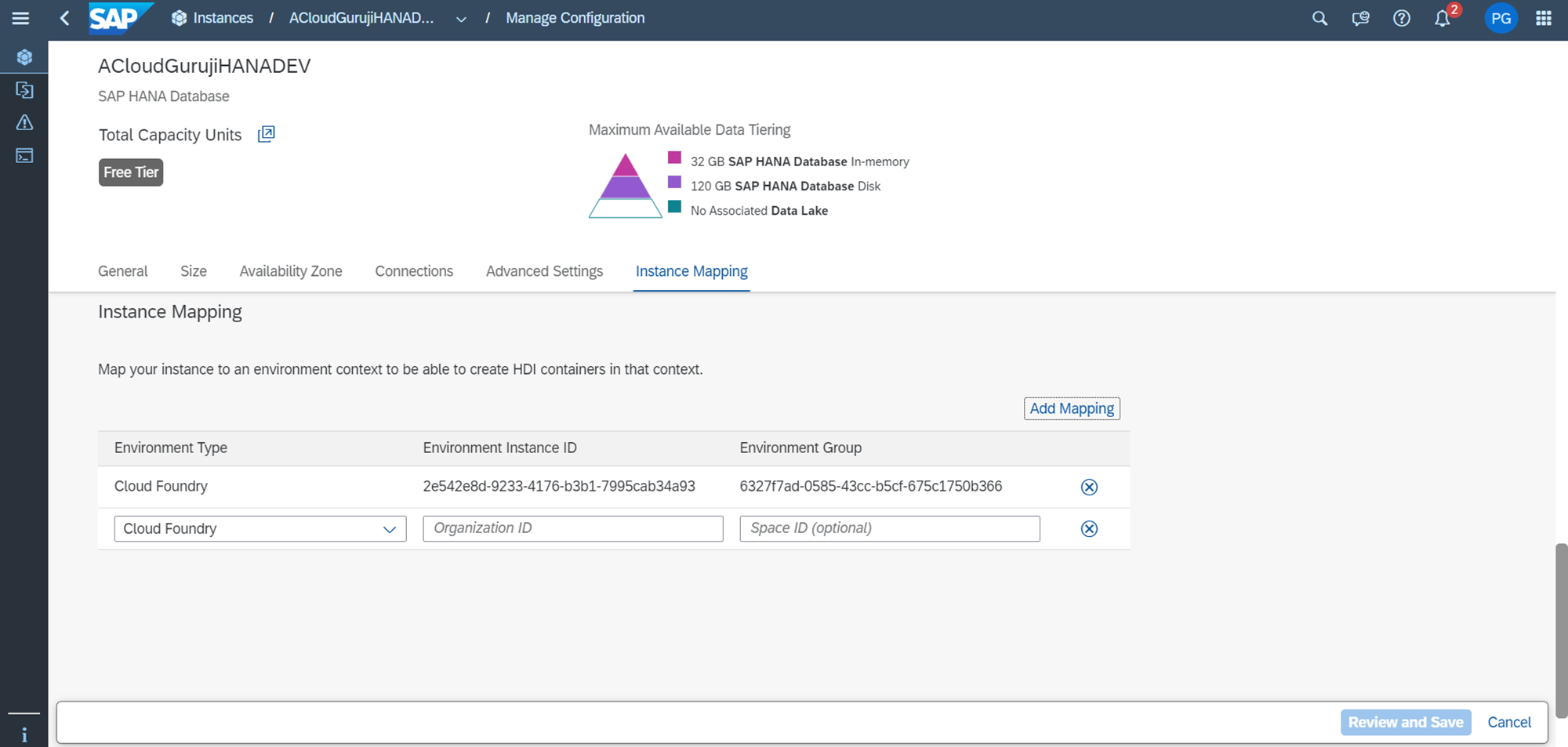This screenshot has width=1568, height=747.
Task: Open the Instances sidebar icon
Action: [24, 57]
